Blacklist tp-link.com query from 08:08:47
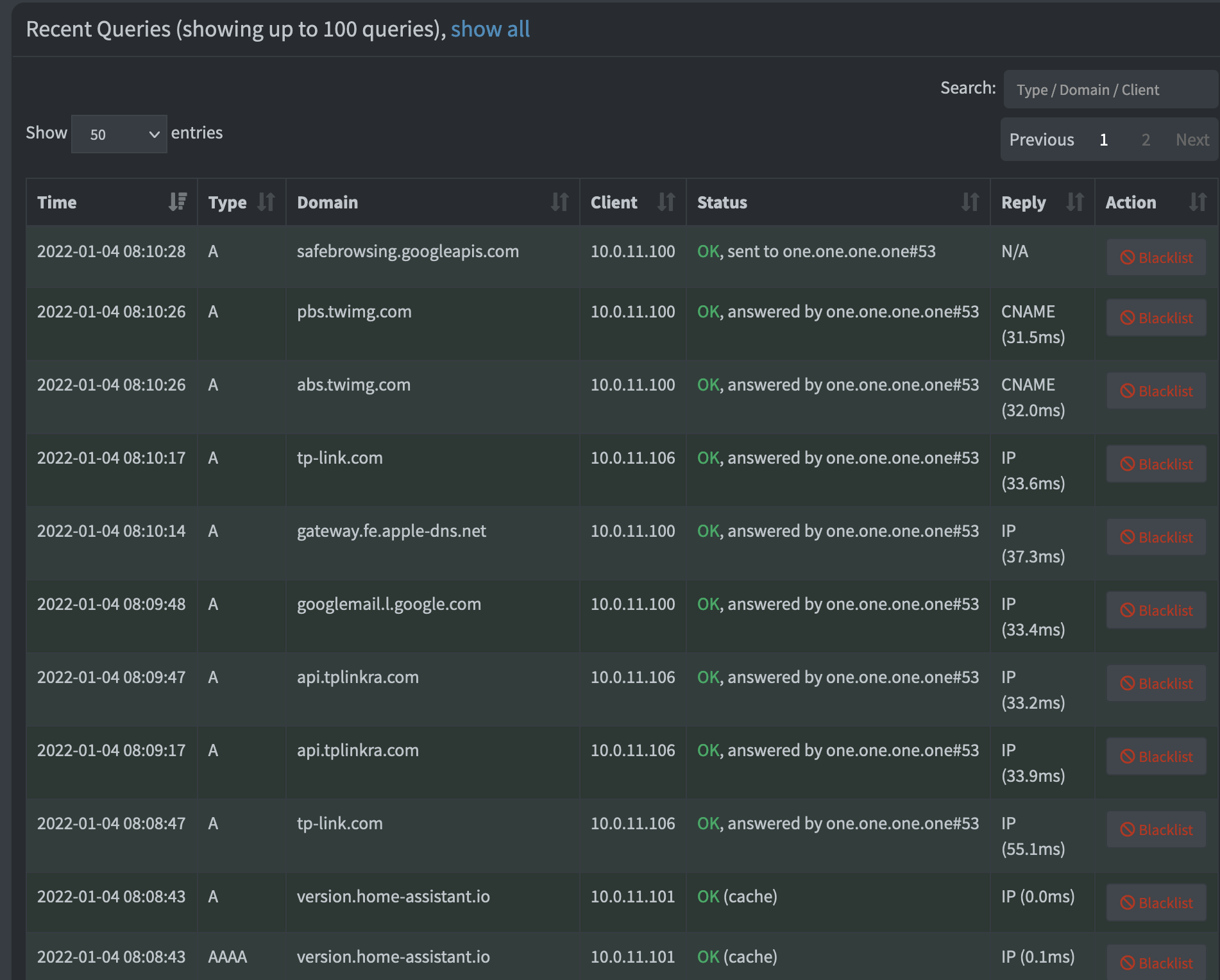The height and width of the screenshot is (980, 1220). tap(1156, 829)
